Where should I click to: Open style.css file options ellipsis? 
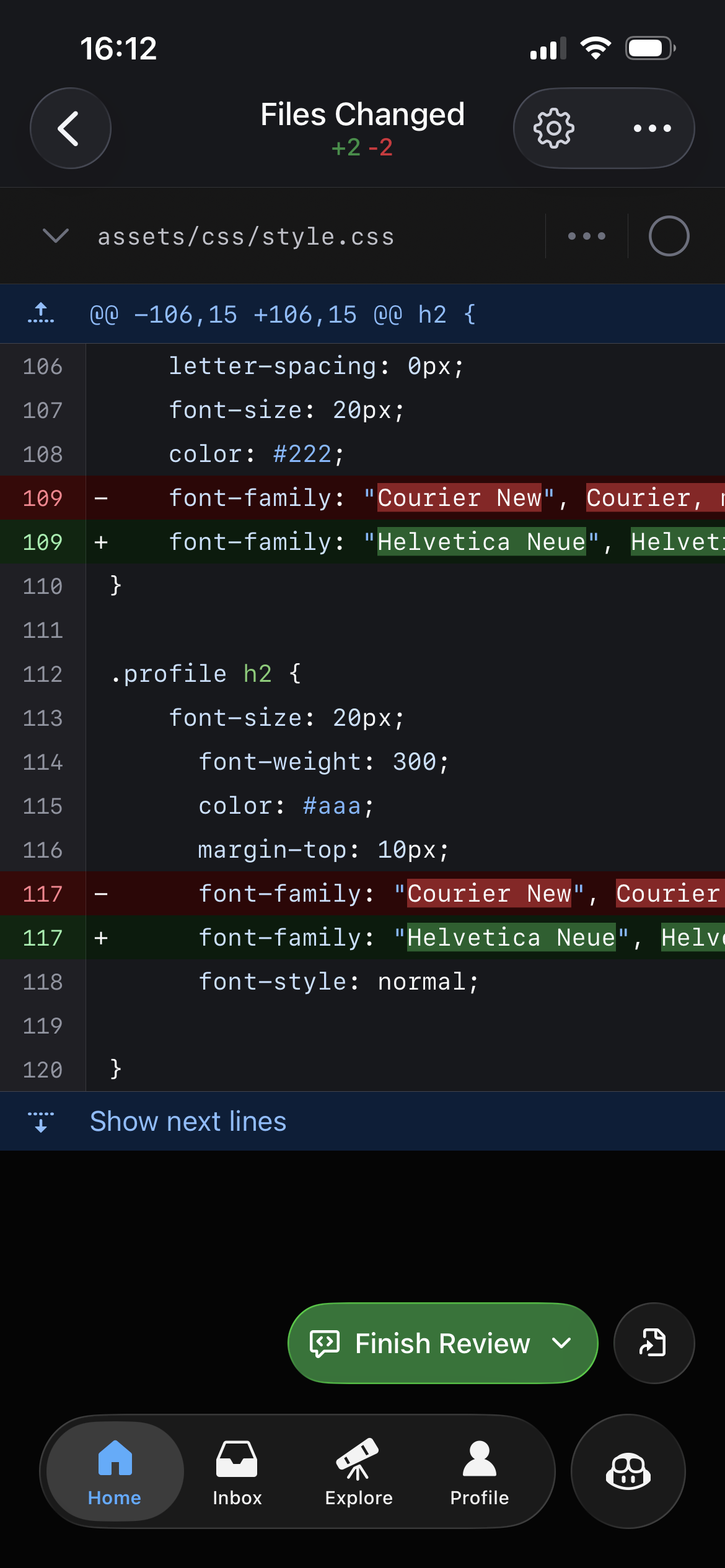[586, 236]
